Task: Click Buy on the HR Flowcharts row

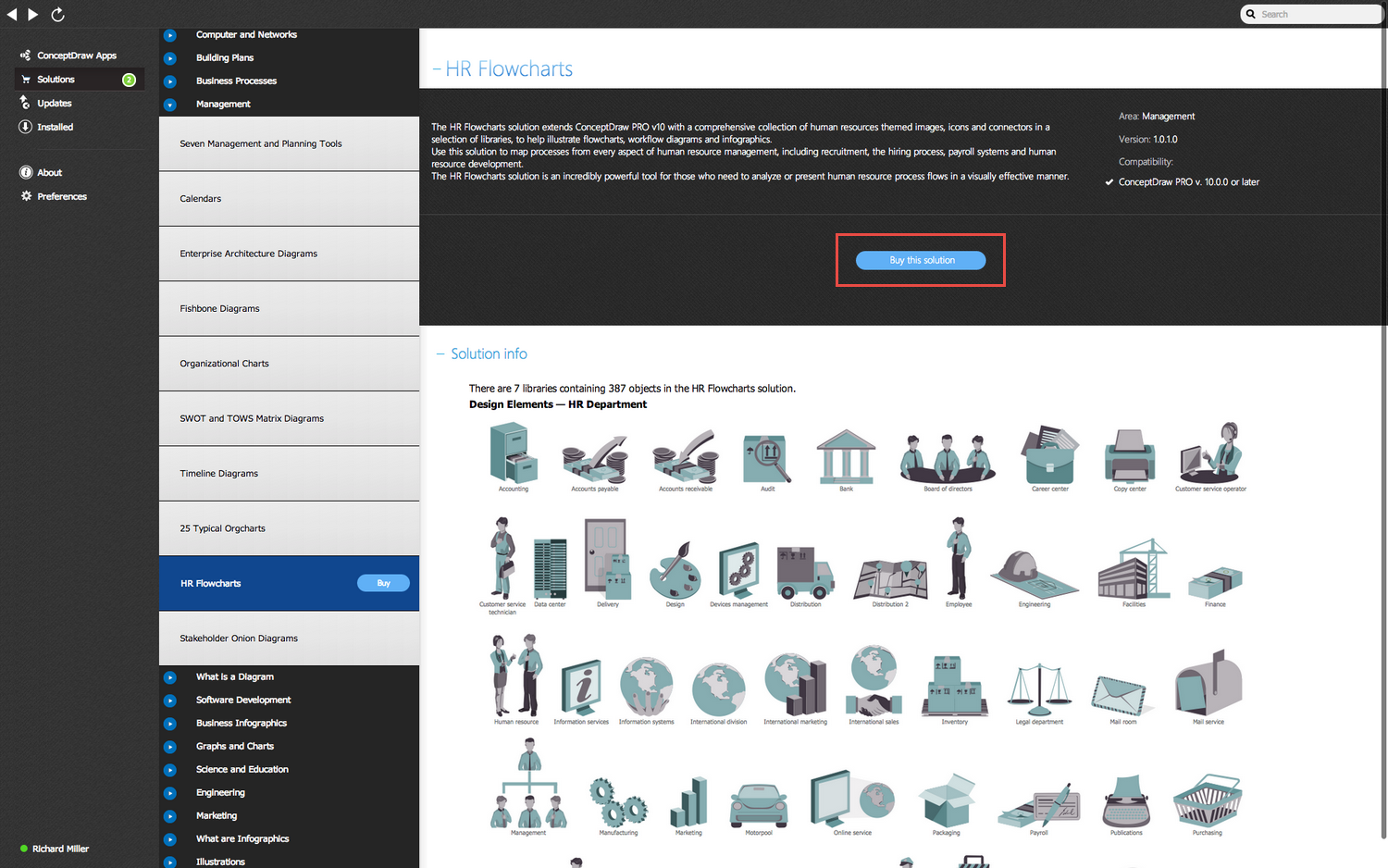Action: tap(383, 583)
